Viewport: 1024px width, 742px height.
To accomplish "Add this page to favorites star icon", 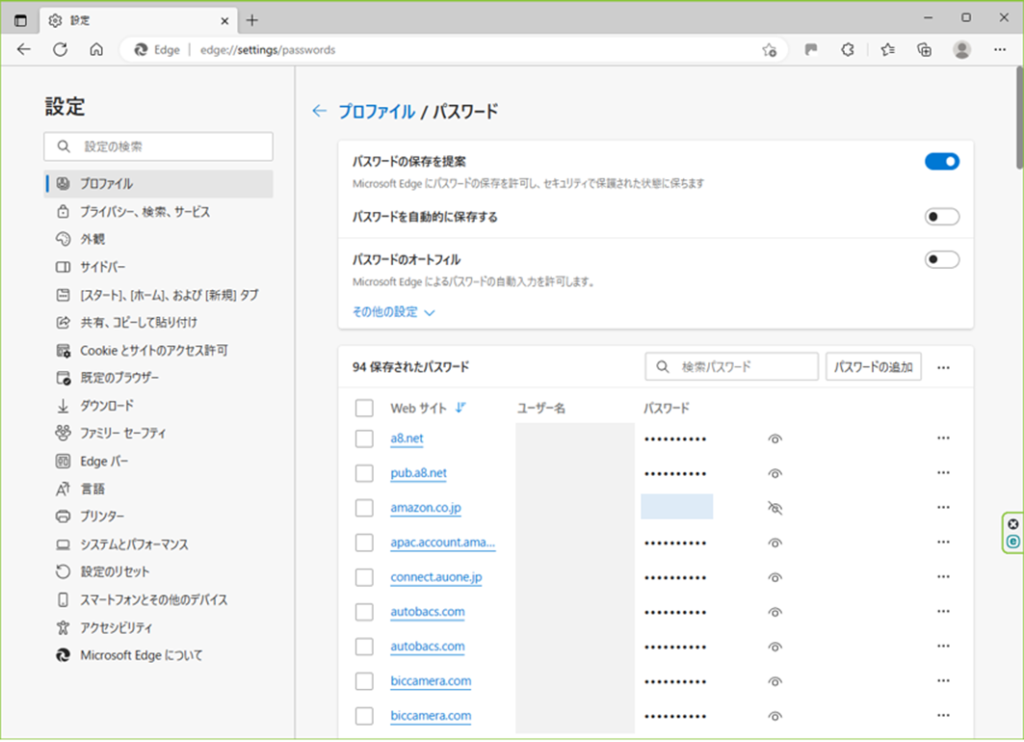I will pyautogui.click(x=769, y=50).
